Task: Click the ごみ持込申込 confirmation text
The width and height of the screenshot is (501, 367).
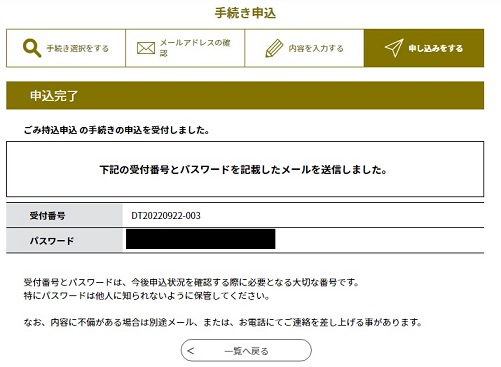Action: [117, 130]
